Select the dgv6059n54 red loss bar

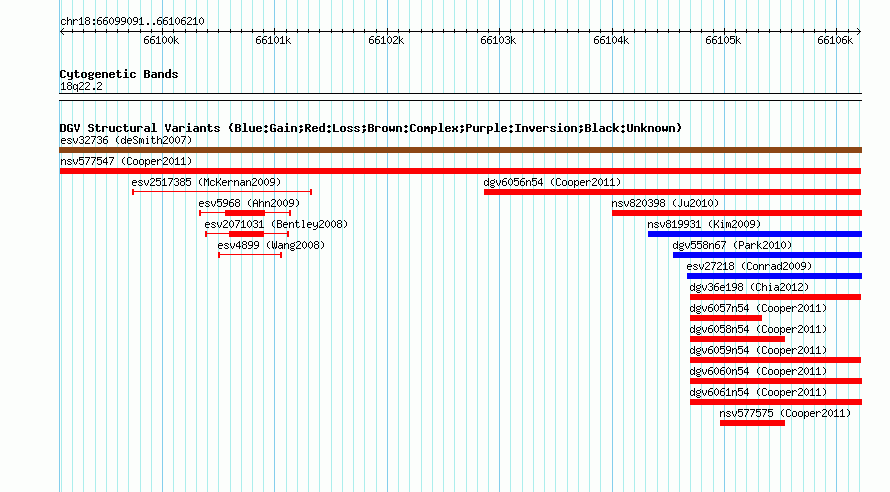775,360
